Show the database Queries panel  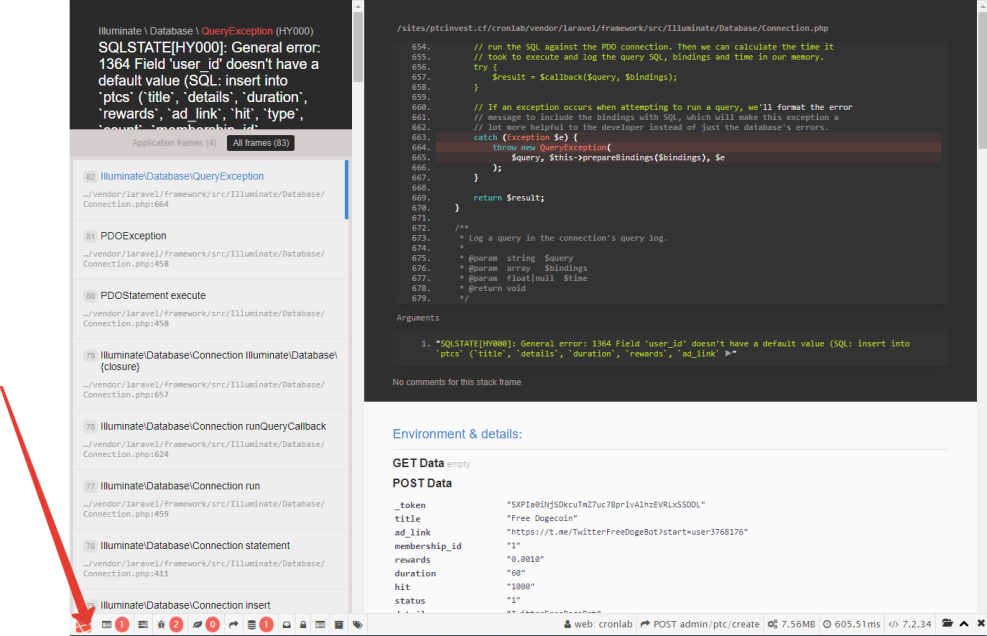pyautogui.click(x=259, y=624)
